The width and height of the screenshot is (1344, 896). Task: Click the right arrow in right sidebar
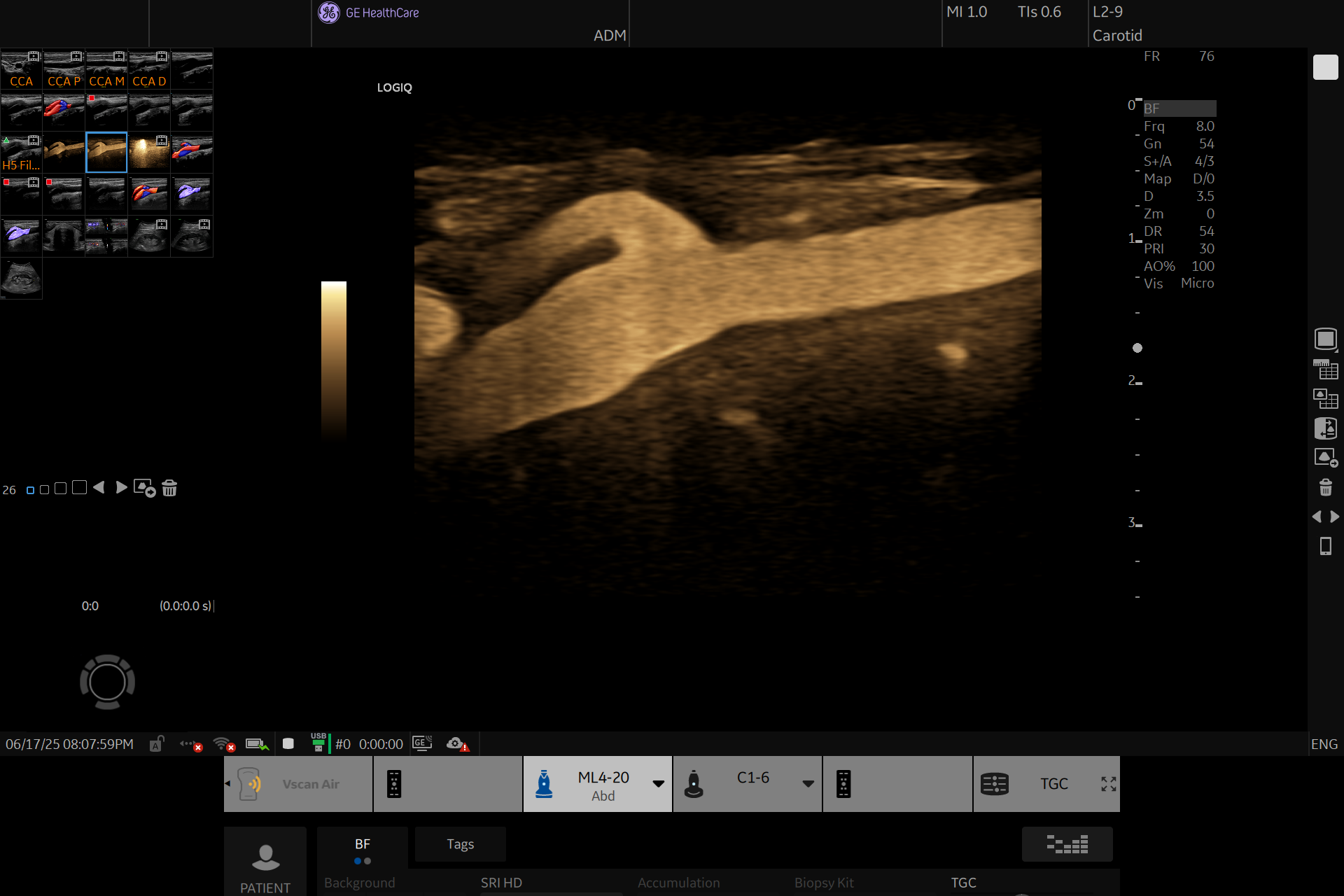coord(1334,517)
